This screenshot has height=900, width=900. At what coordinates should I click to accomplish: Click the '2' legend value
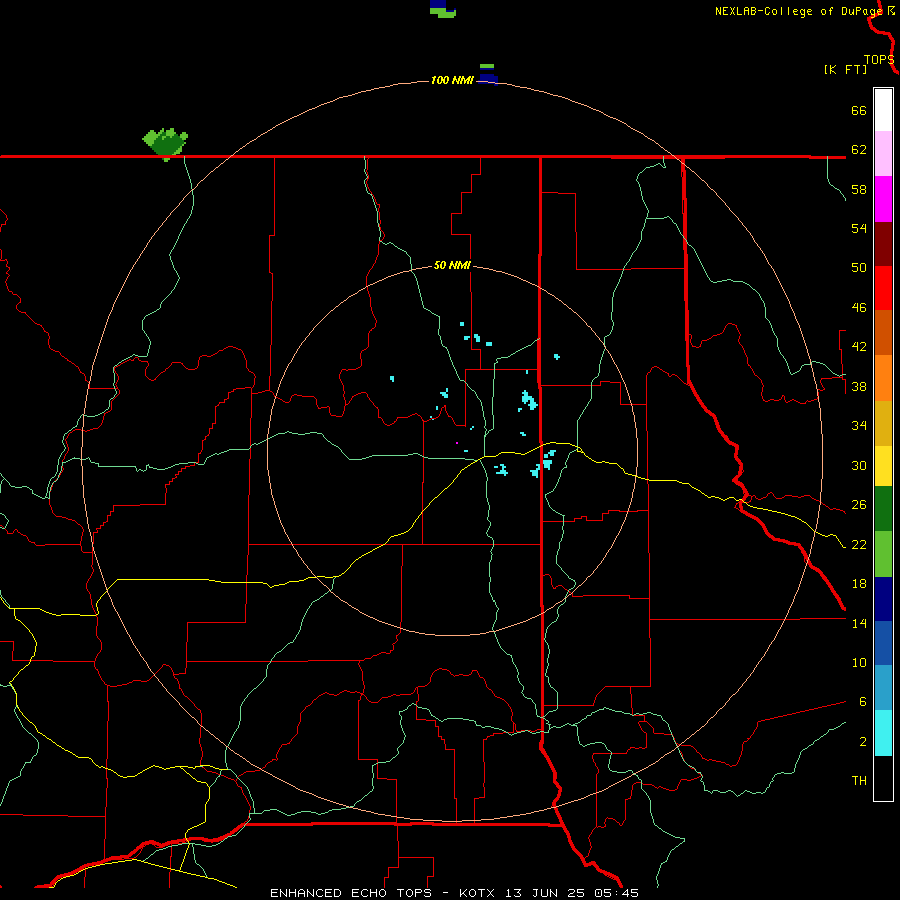pos(863,741)
